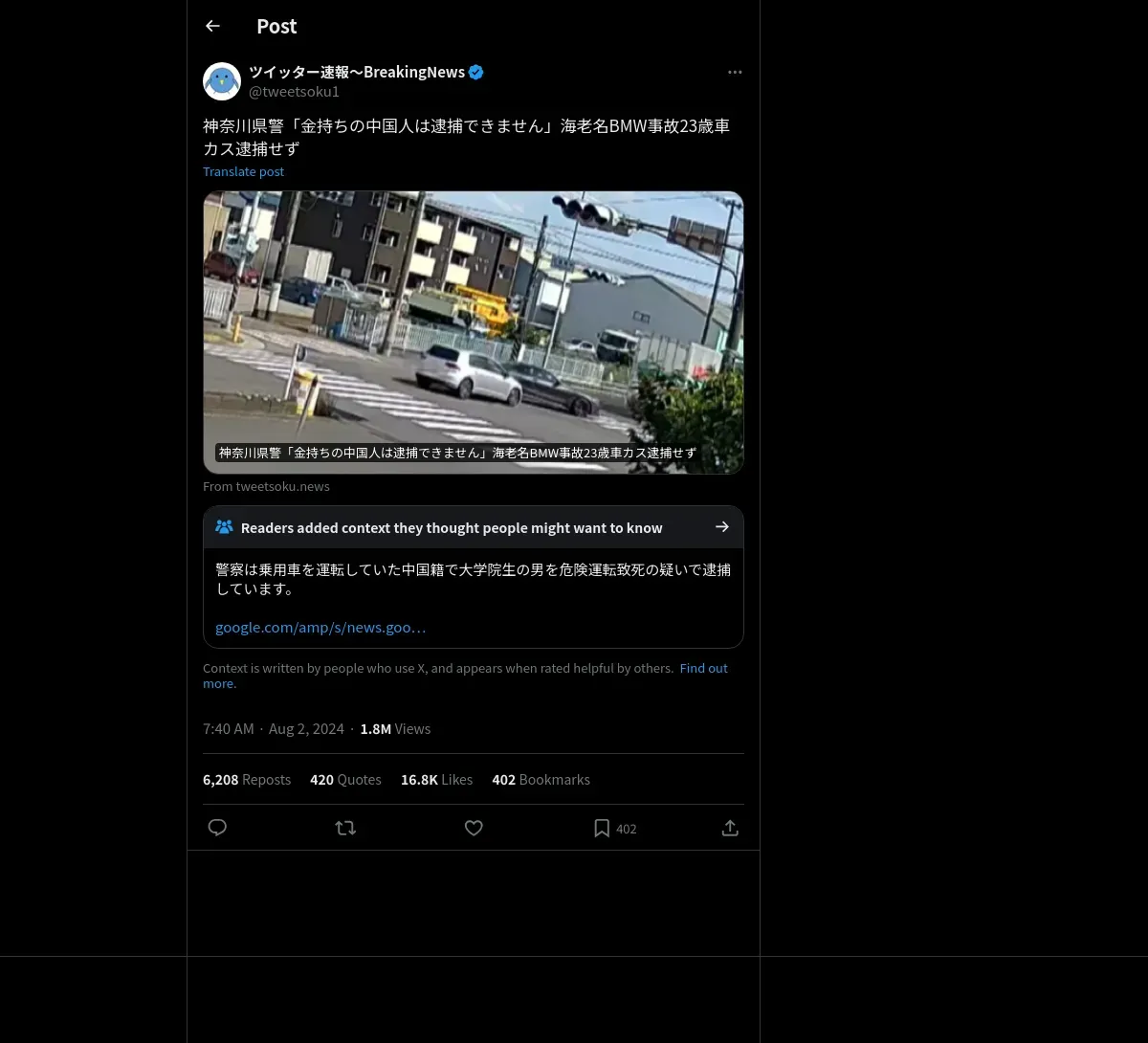1148x1043 pixels.
Task: Repost using the retweet arrows icon
Action: click(x=345, y=828)
